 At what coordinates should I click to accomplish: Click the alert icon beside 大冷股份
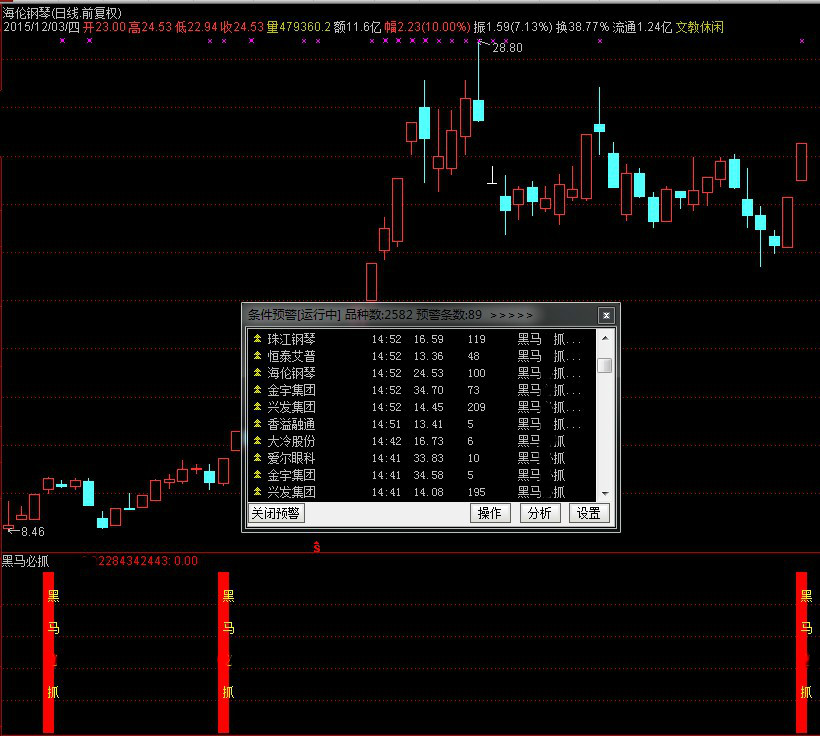257,441
